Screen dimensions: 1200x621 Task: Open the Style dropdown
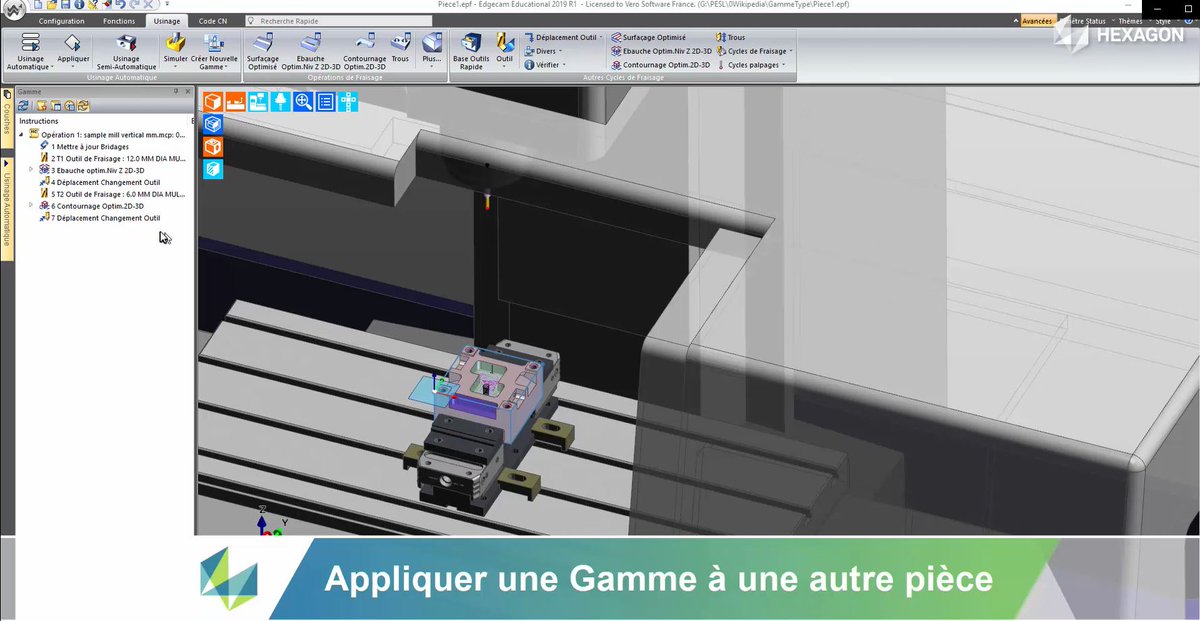[1165, 20]
